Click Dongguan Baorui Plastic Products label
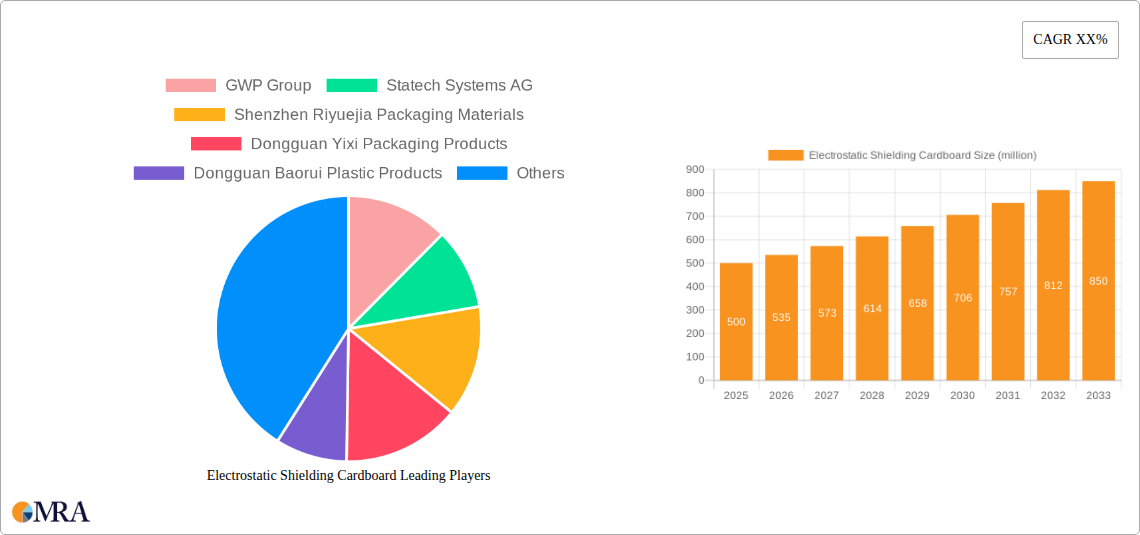 pos(318,173)
